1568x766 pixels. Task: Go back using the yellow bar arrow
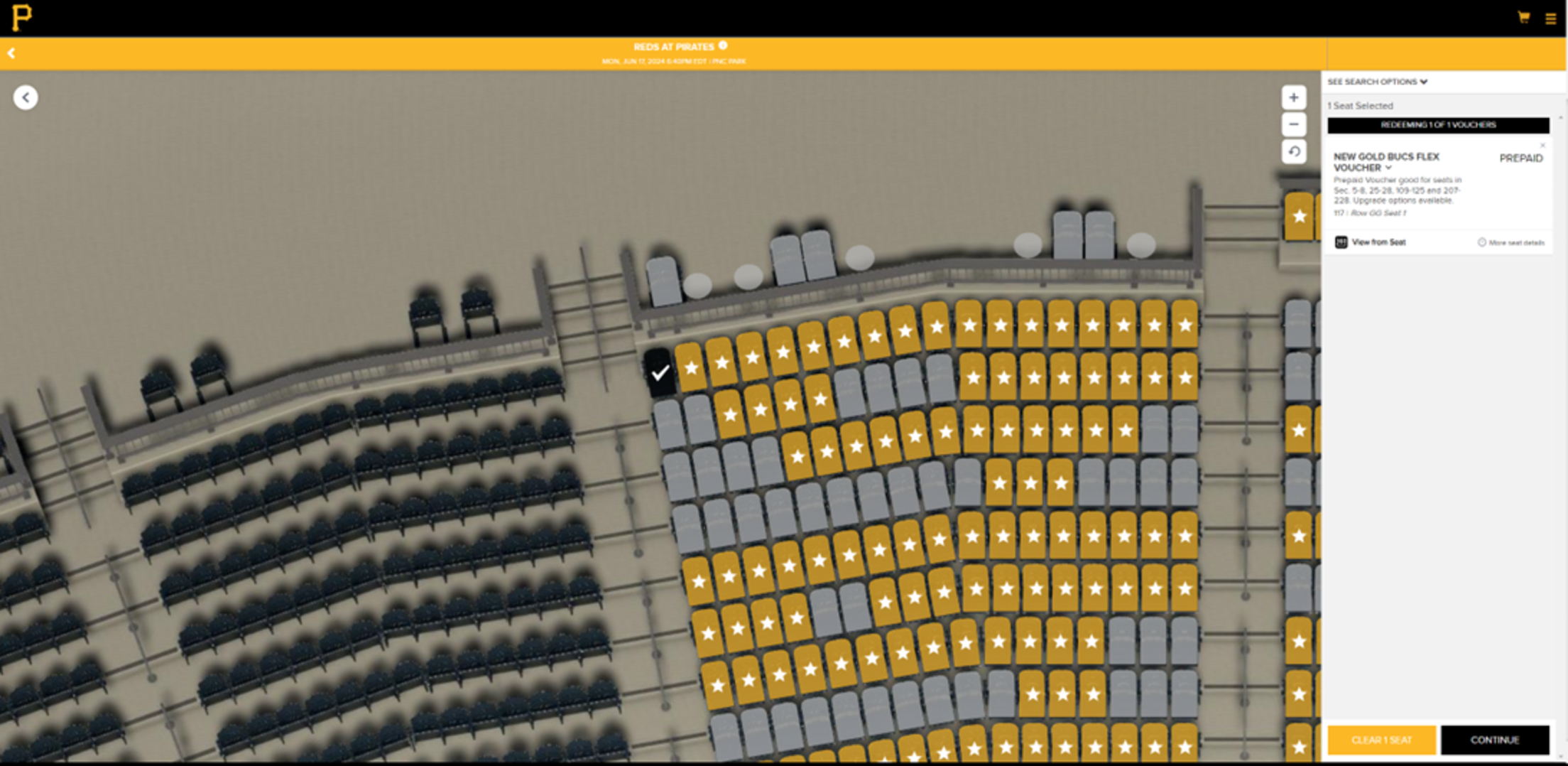11,53
